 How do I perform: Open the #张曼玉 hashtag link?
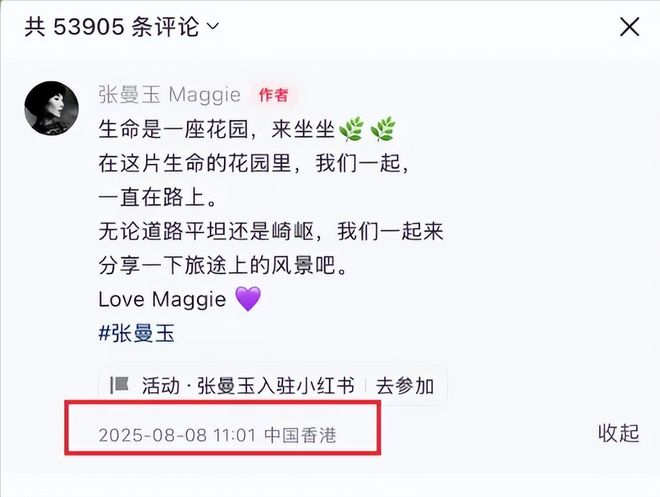pos(136,333)
